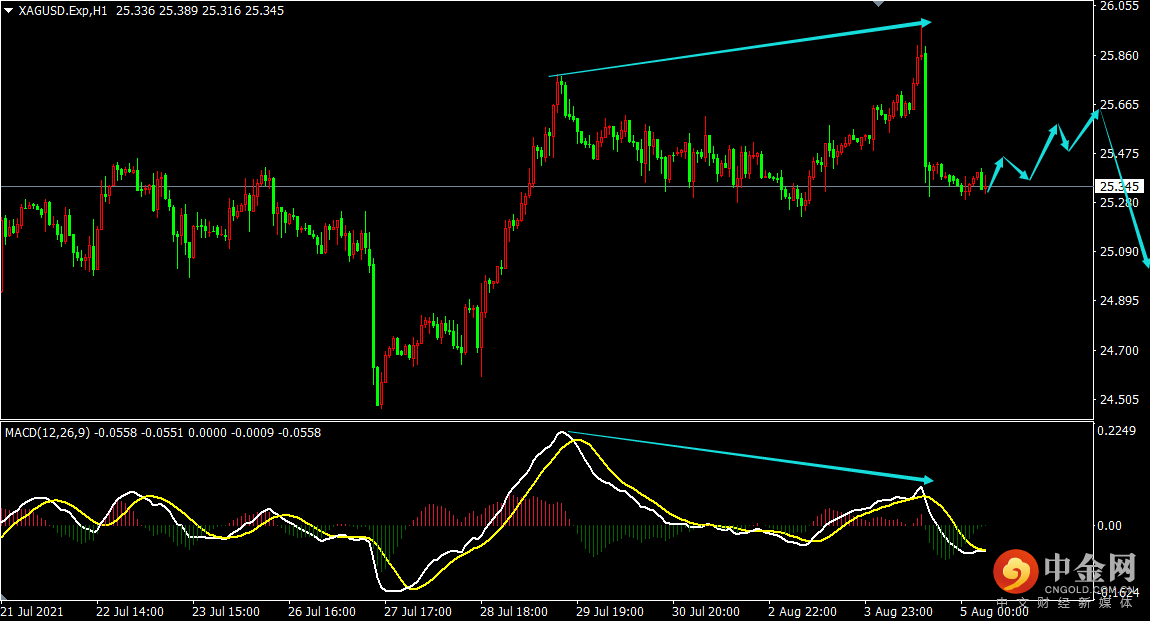Viewport: 1150px width, 621px height.
Task: Click the 5 Aug 00:00 time label
Action: (995, 611)
